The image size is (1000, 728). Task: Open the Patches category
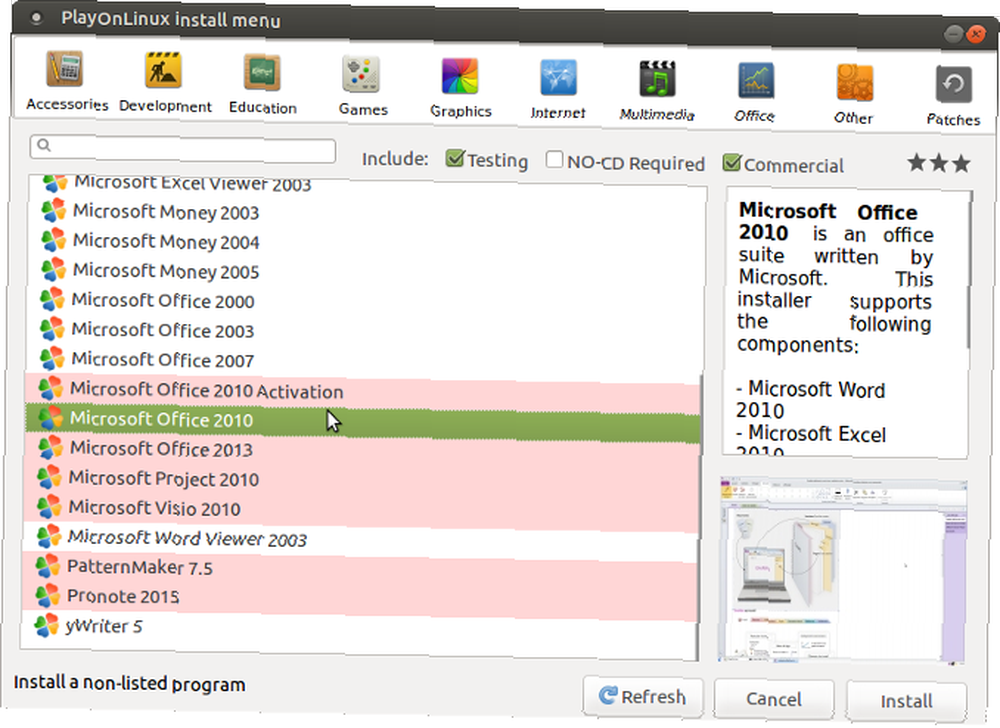click(x=953, y=96)
